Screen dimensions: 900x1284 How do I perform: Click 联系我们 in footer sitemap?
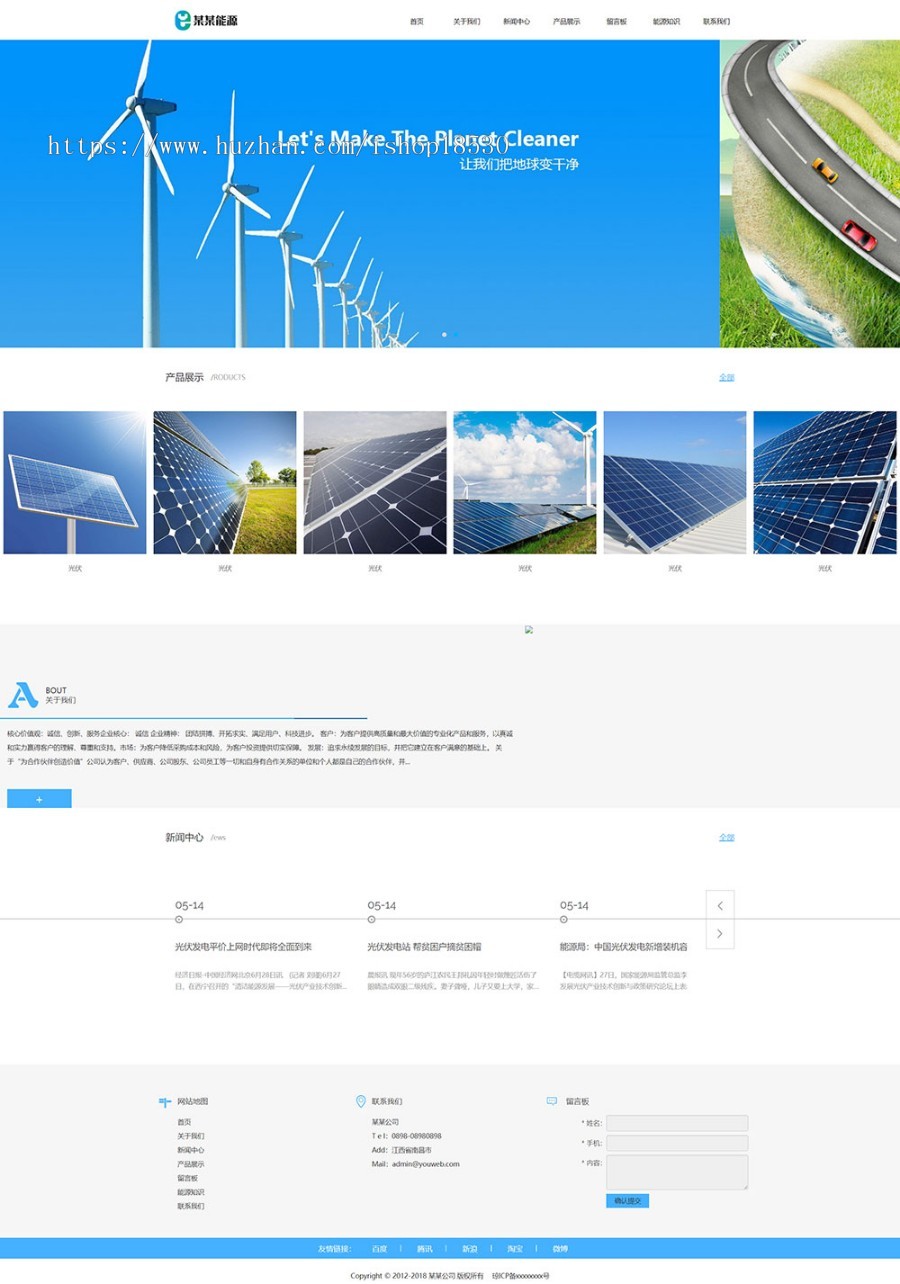coord(191,1206)
